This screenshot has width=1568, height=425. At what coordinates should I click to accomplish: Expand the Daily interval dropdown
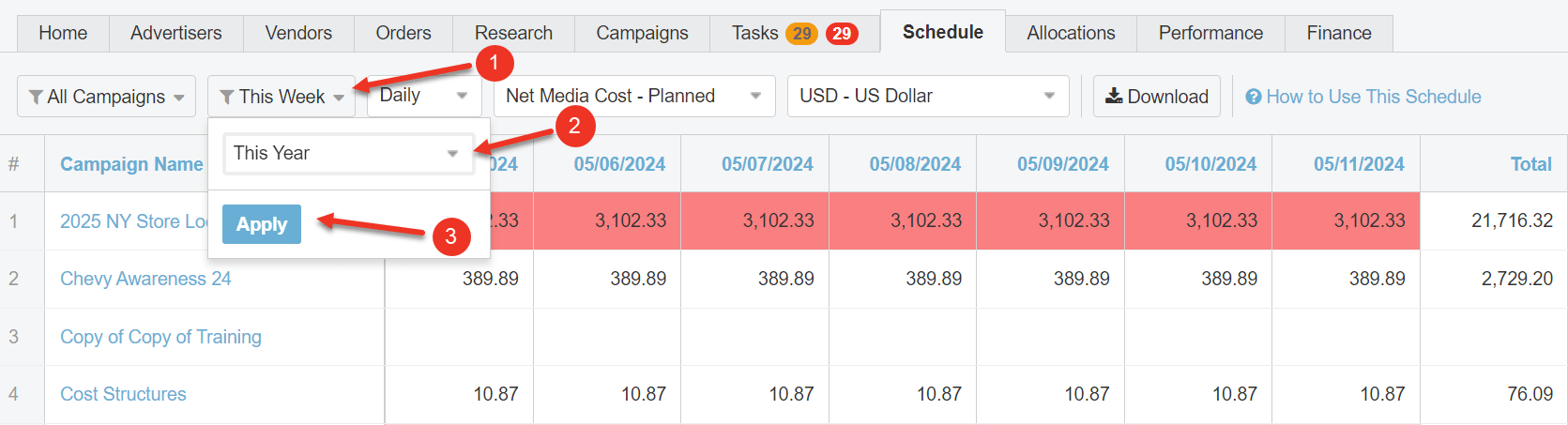tap(424, 96)
